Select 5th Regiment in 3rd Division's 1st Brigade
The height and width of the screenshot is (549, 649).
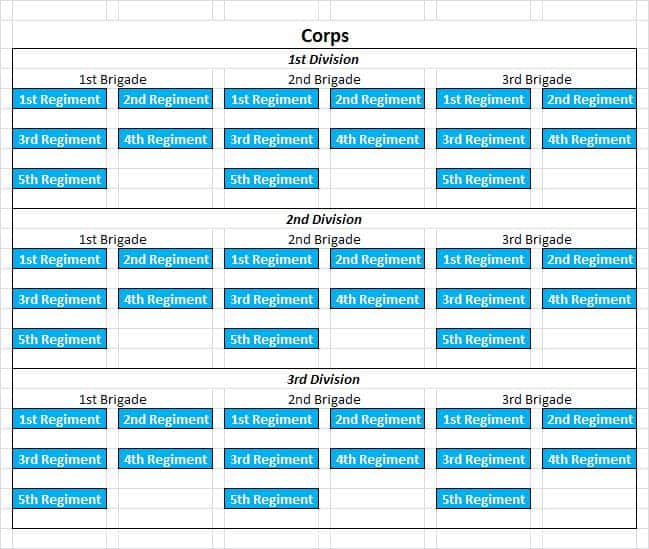[x=60, y=499]
